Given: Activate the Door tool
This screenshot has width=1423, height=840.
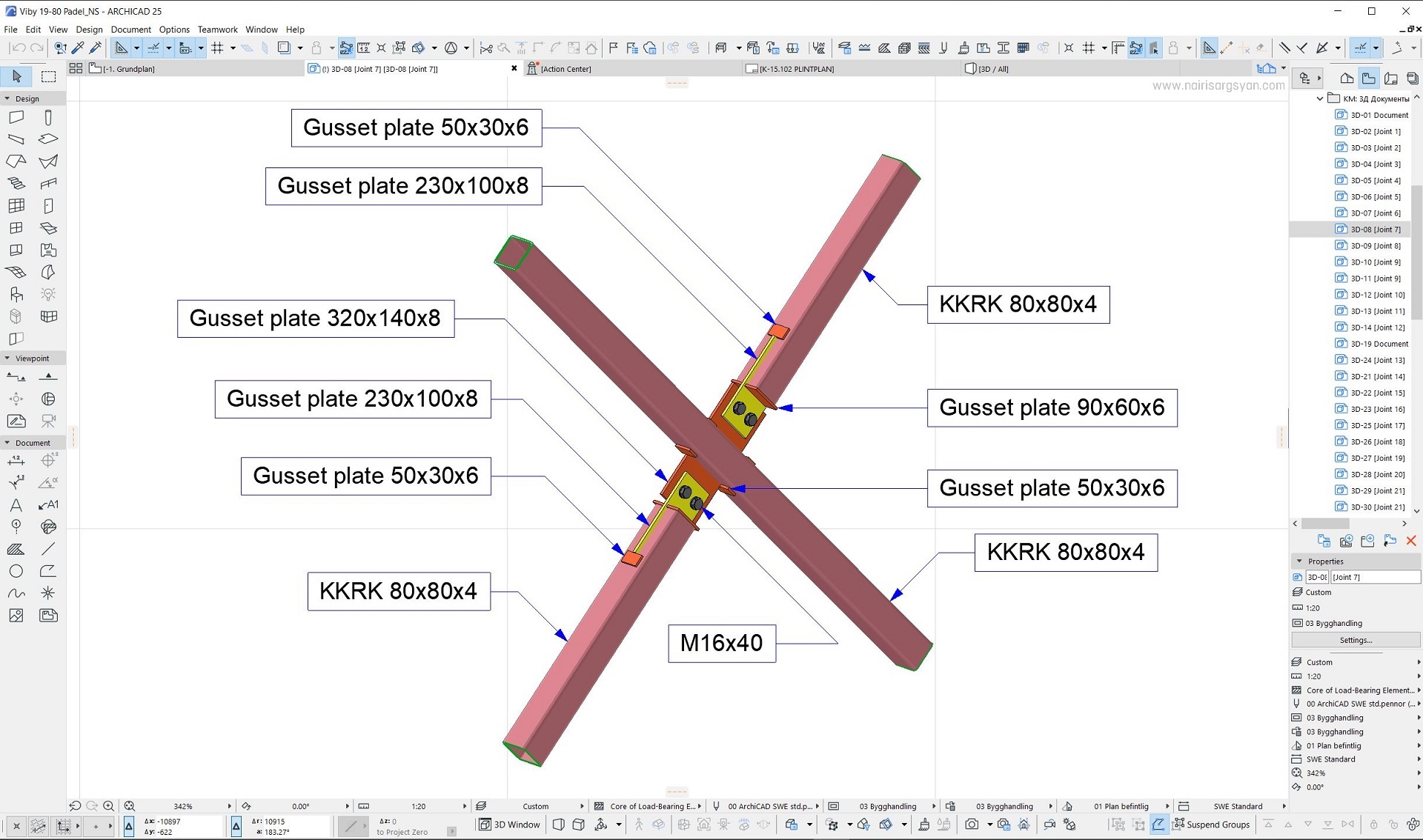Looking at the screenshot, I should pyautogui.click(x=48, y=206).
